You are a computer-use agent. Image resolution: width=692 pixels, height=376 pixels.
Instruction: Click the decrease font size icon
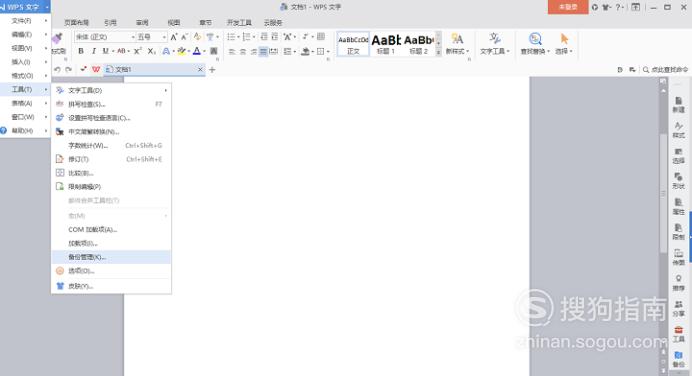coord(184,37)
